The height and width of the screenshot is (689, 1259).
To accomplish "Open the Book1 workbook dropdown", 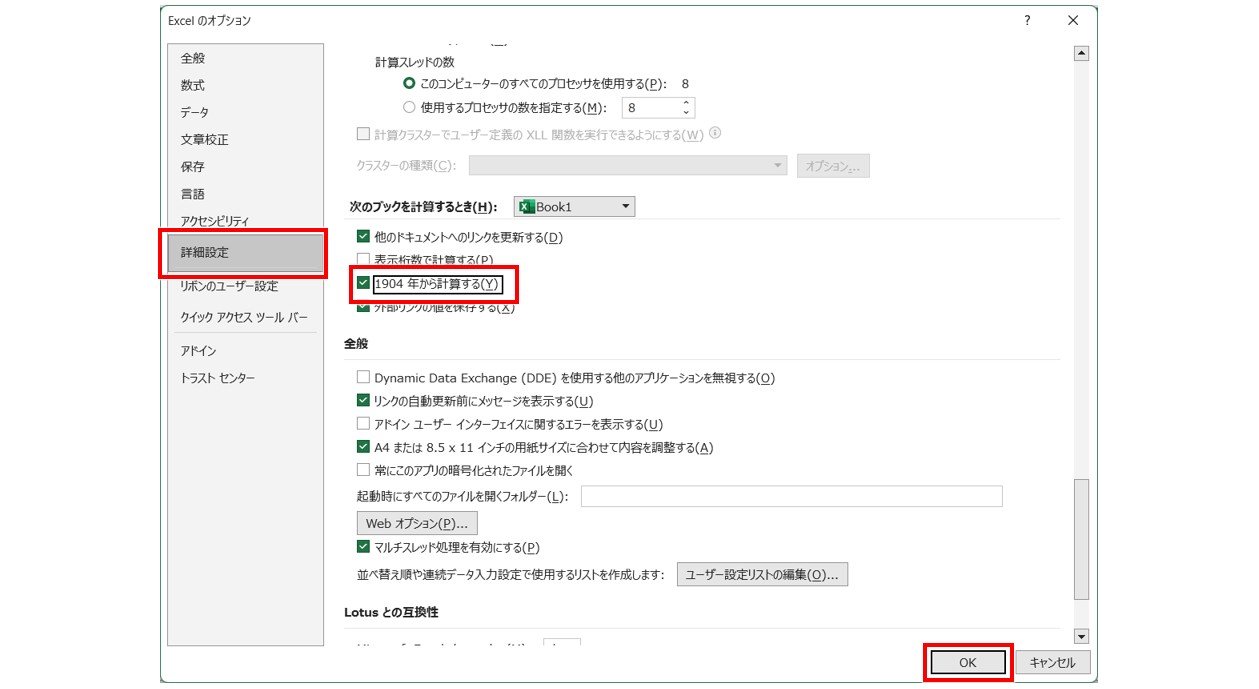I will [575, 207].
